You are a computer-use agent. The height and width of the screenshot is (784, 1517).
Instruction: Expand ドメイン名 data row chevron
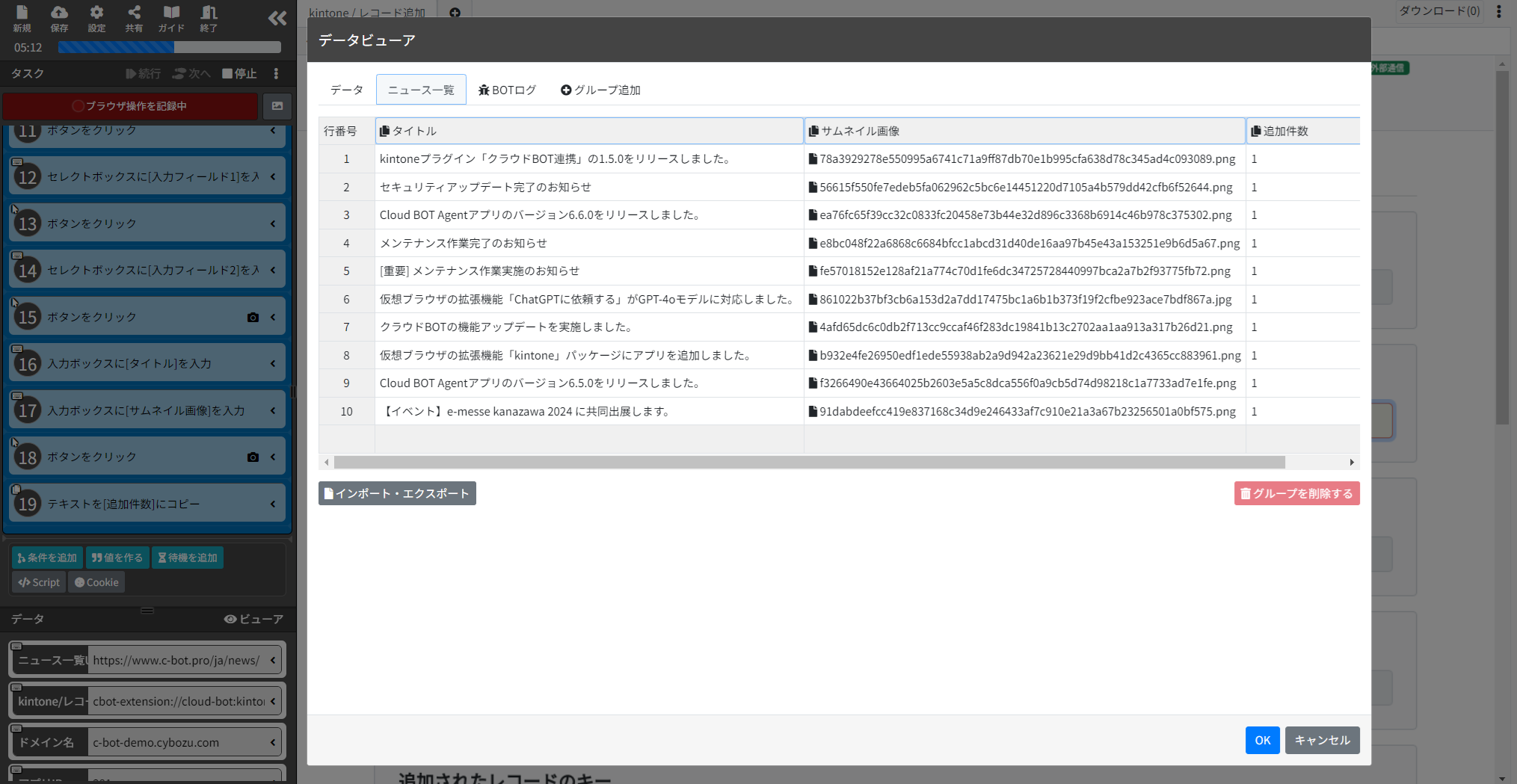click(273, 743)
